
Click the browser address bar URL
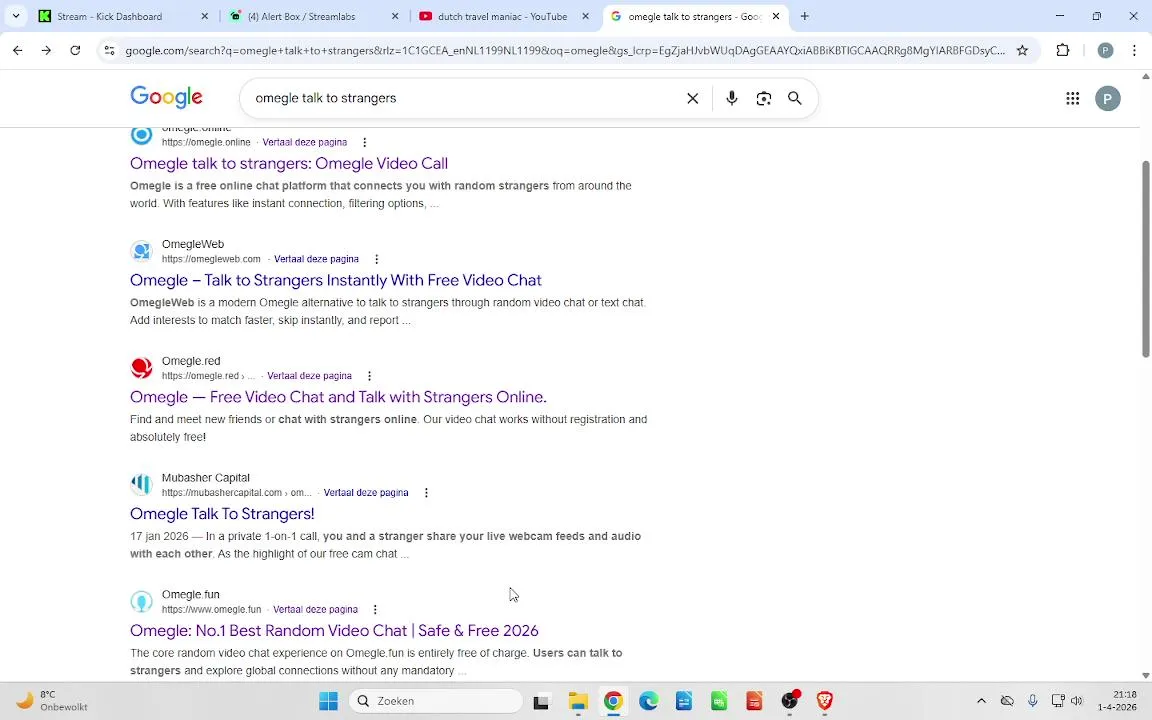point(564,51)
